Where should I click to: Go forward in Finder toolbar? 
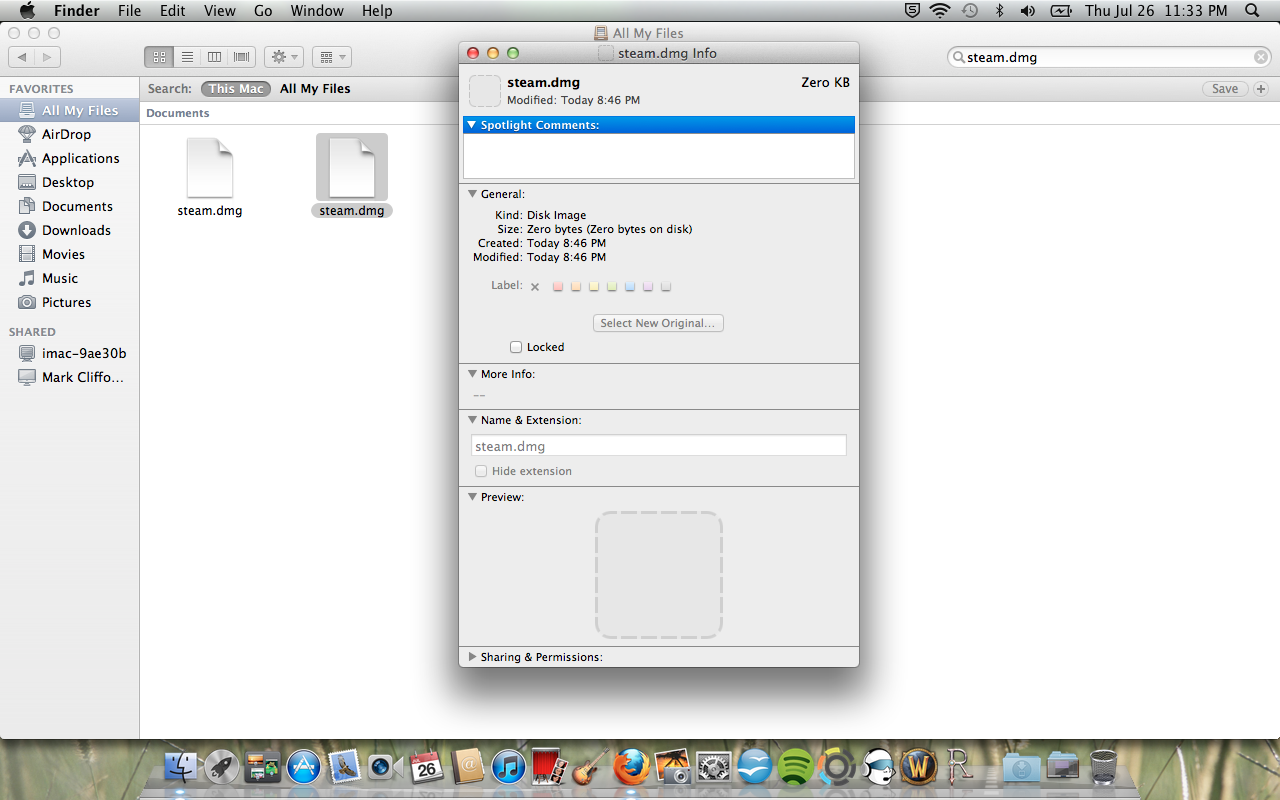(48, 57)
